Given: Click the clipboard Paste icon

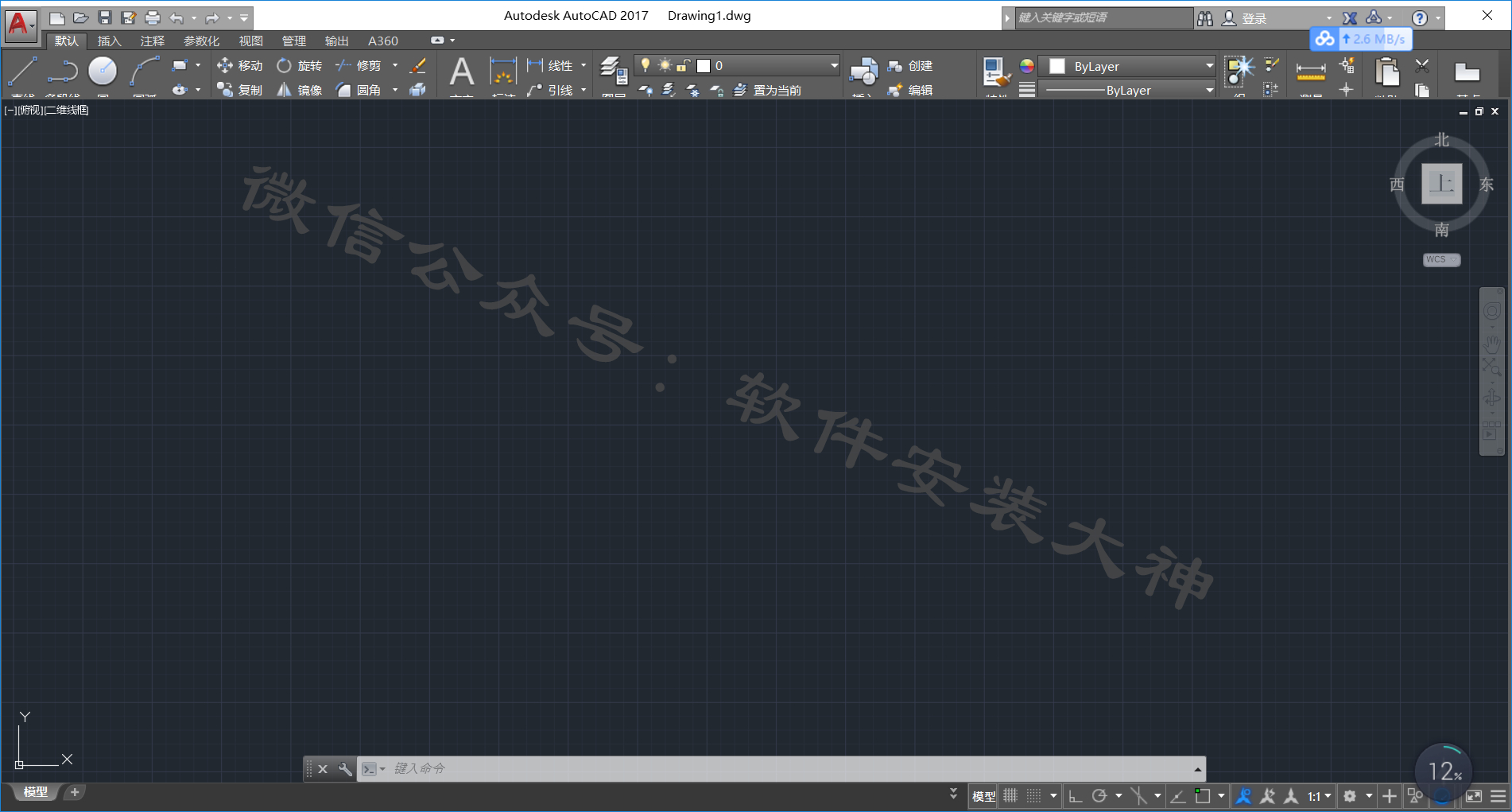Looking at the screenshot, I should tap(1387, 72).
